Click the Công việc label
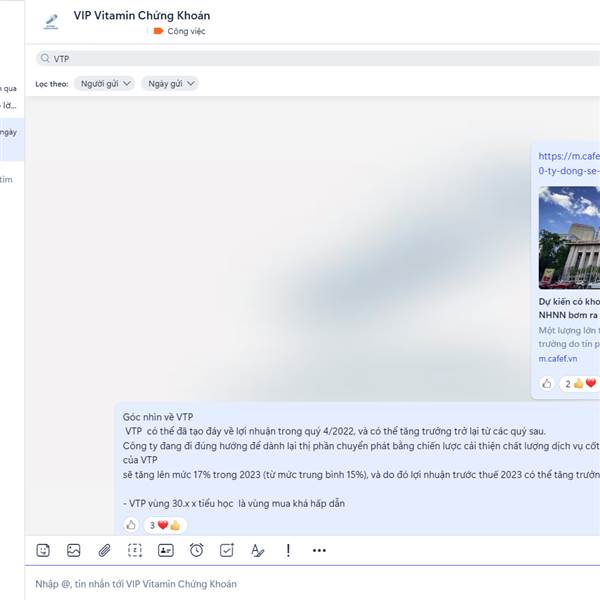600x600 pixels. tap(186, 31)
